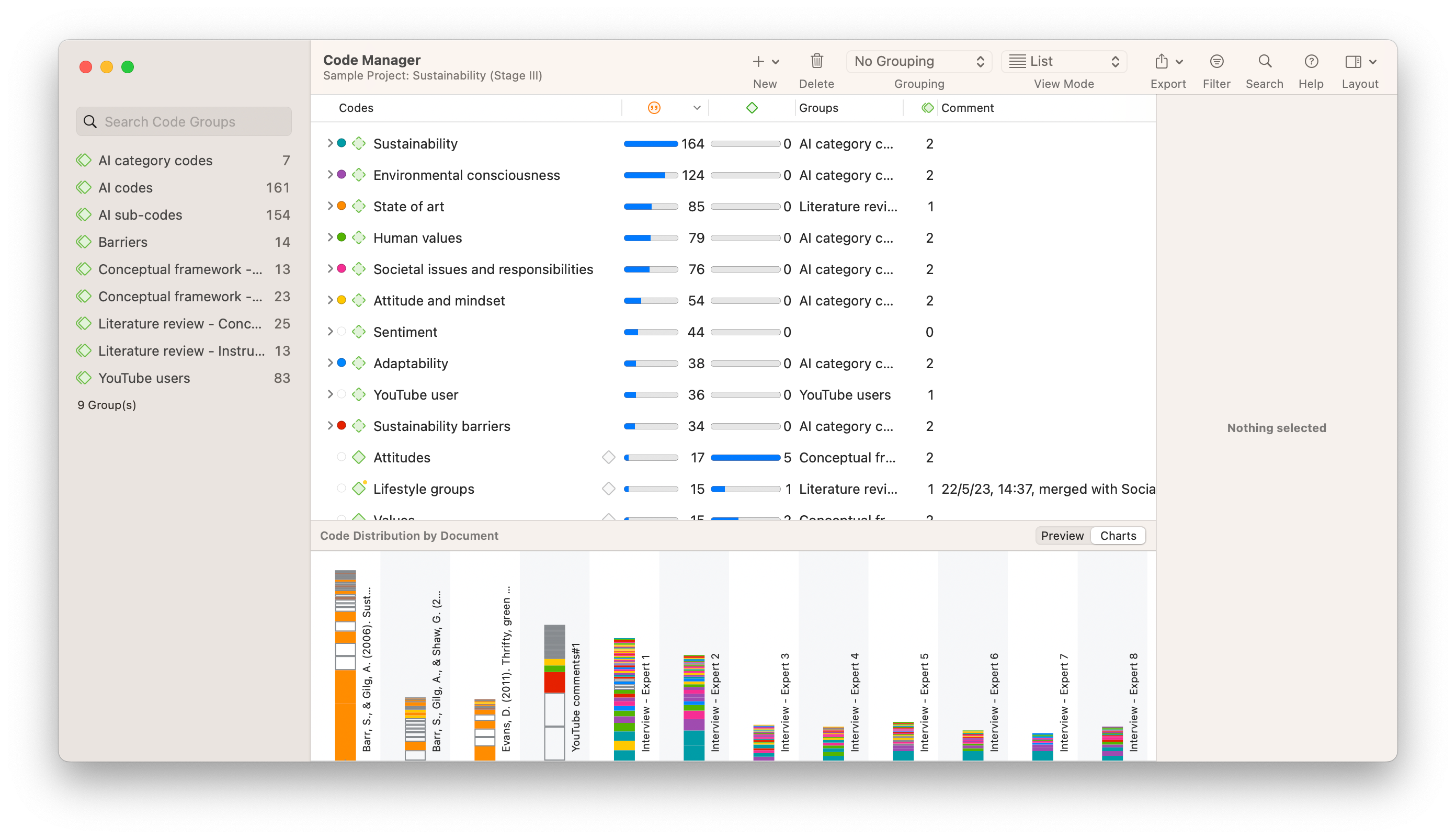This screenshot has height=839, width=1456.
Task: Click the New plus icon
Action: [x=758, y=61]
